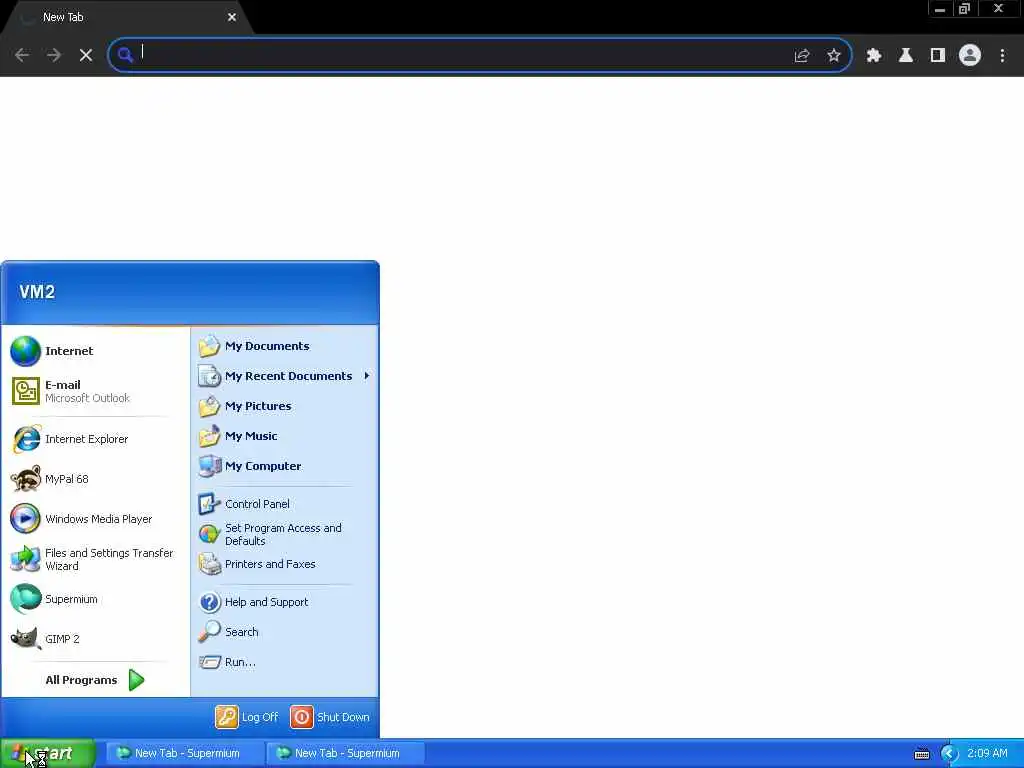Expand My Recent Documents submenu
The width and height of the screenshot is (1024, 768).
(284, 376)
